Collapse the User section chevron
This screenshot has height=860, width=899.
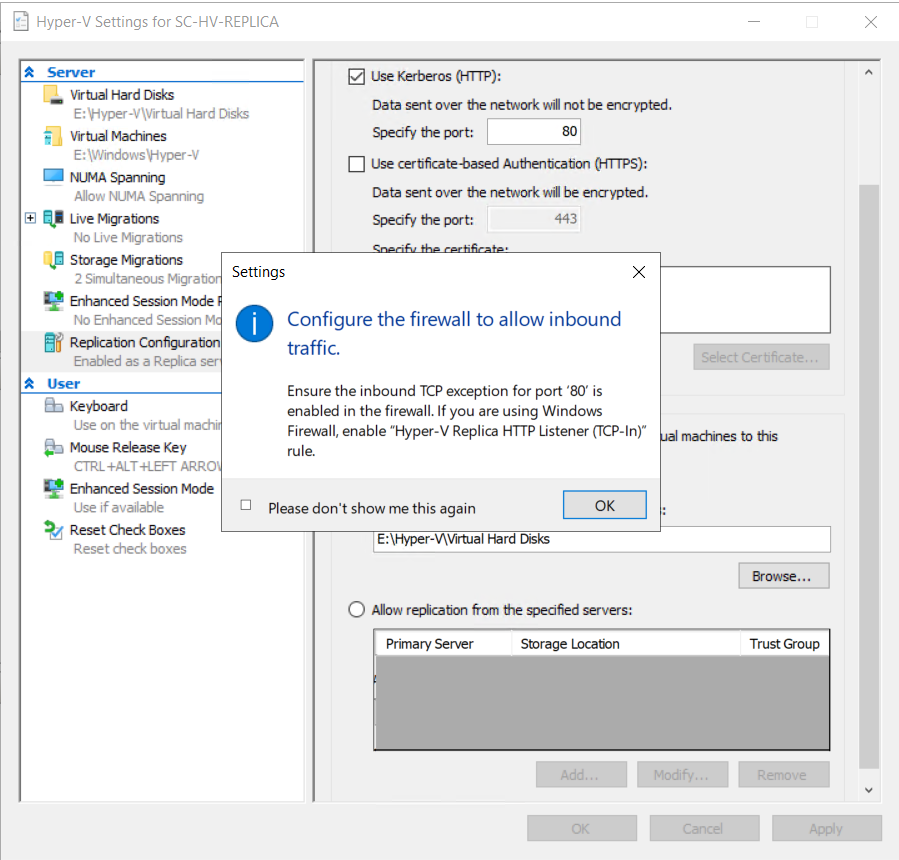point(29,384)
